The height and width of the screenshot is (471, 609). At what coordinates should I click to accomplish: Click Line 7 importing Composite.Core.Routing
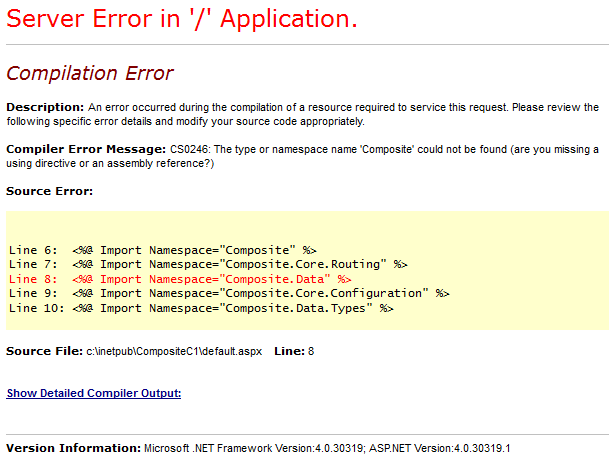click(208, 264)
